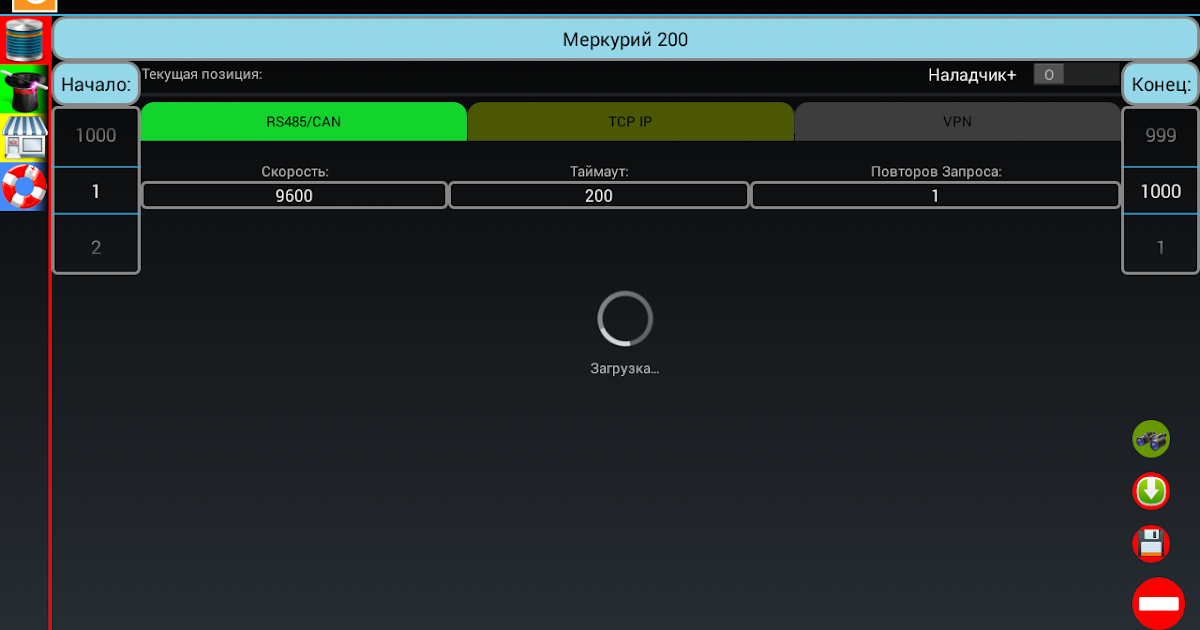Click the Начало: button
This screenshot has height=630, width=1200.
[x=96, y=85]
